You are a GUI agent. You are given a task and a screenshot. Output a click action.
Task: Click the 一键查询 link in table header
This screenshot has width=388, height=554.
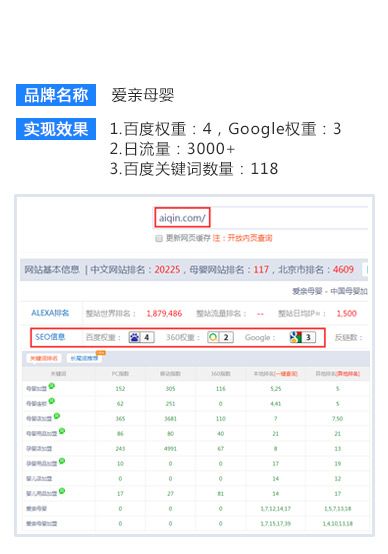coord(286,374)
